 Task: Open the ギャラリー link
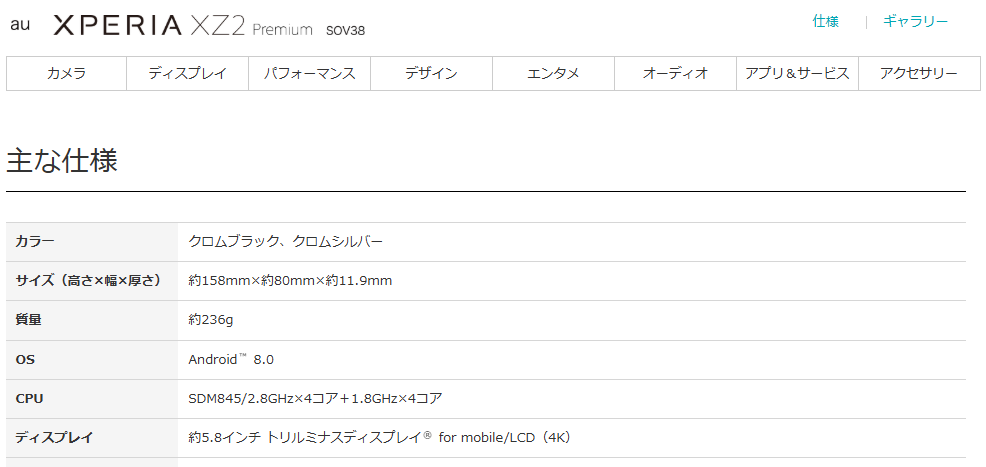tap(915, 22)
